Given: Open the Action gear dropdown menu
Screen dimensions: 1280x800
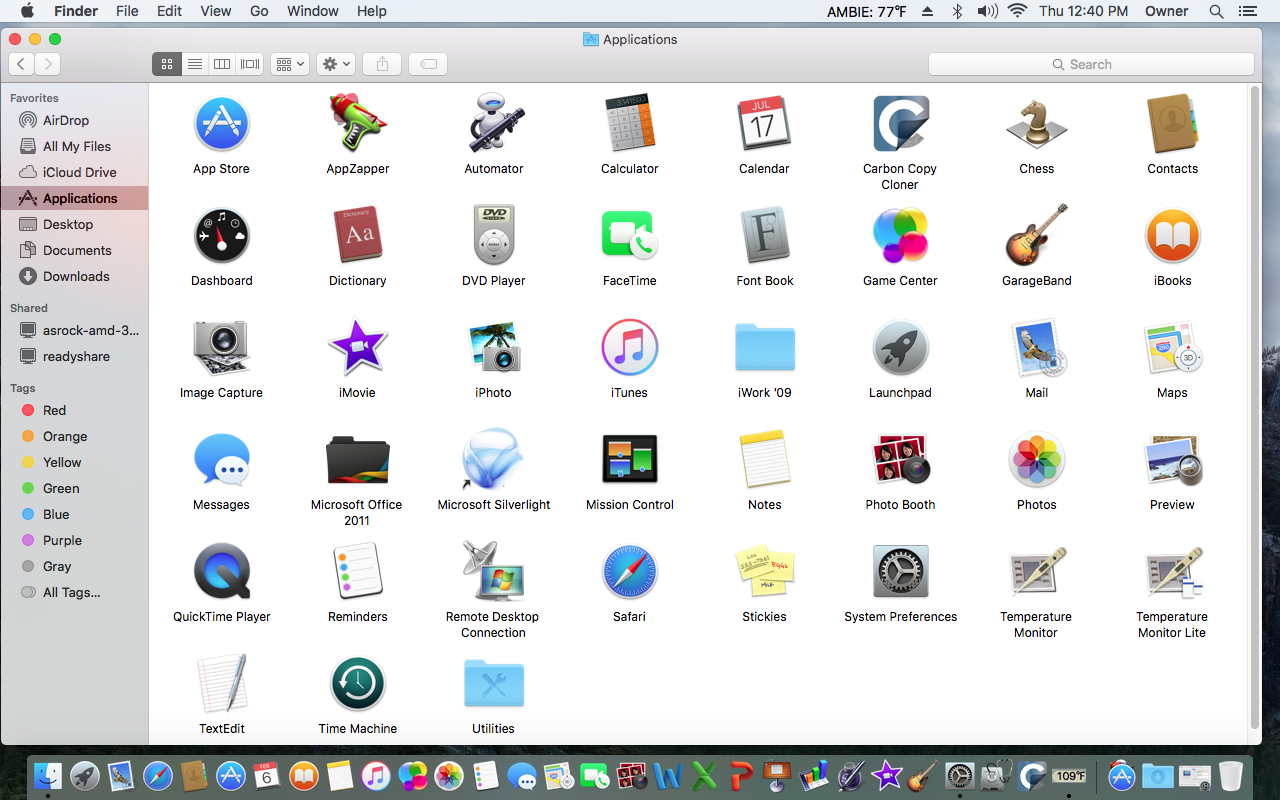Looking at the screenshot, I should [336, 64].
